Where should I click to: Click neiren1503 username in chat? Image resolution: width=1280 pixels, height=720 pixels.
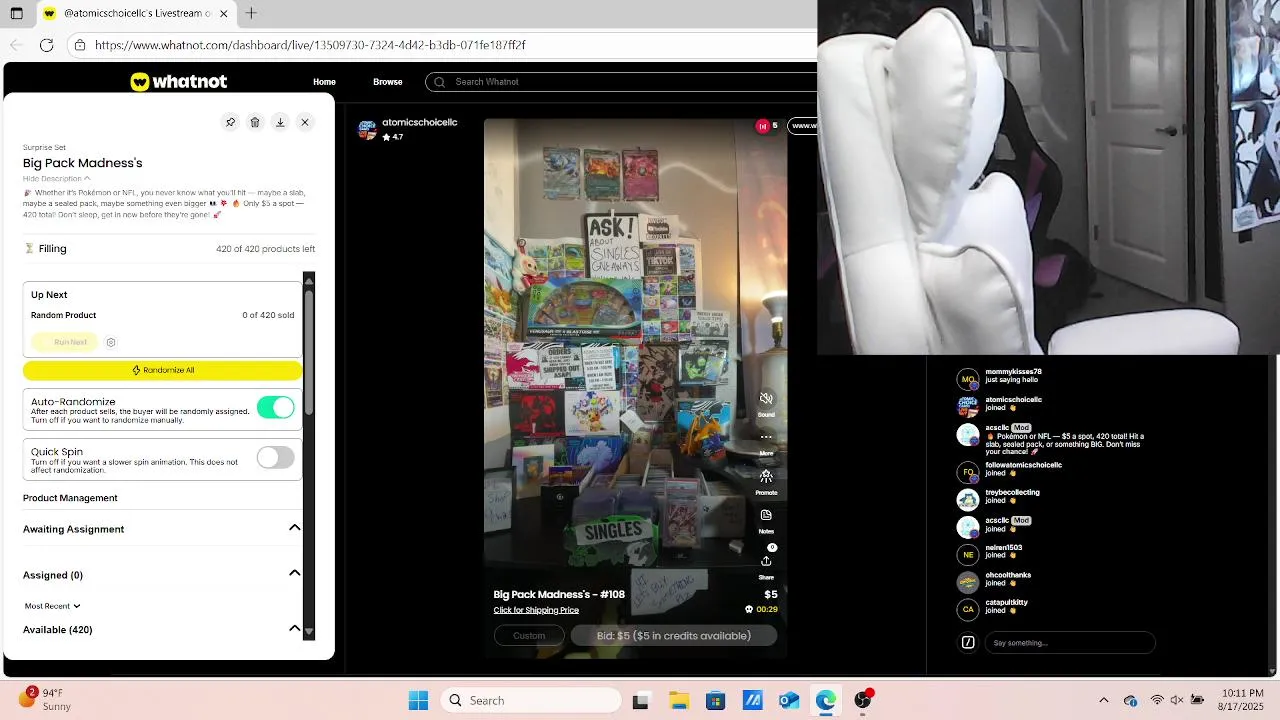(x=1003, y=548)
